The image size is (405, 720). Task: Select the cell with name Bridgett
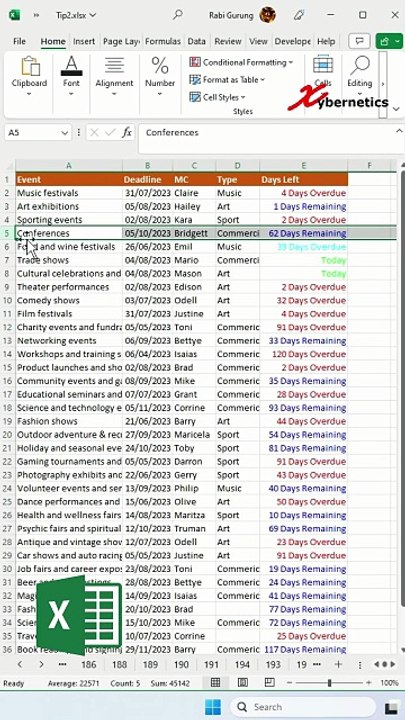click(x=194, y=233)
